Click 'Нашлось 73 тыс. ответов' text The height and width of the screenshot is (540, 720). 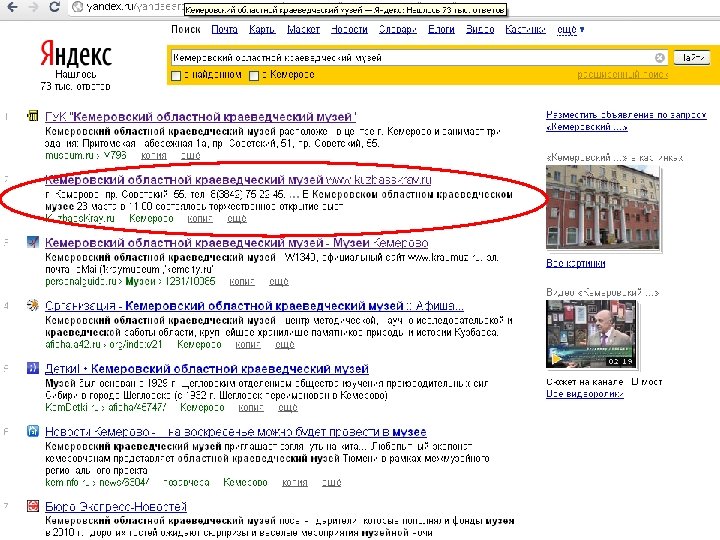(x=76, y=80)
